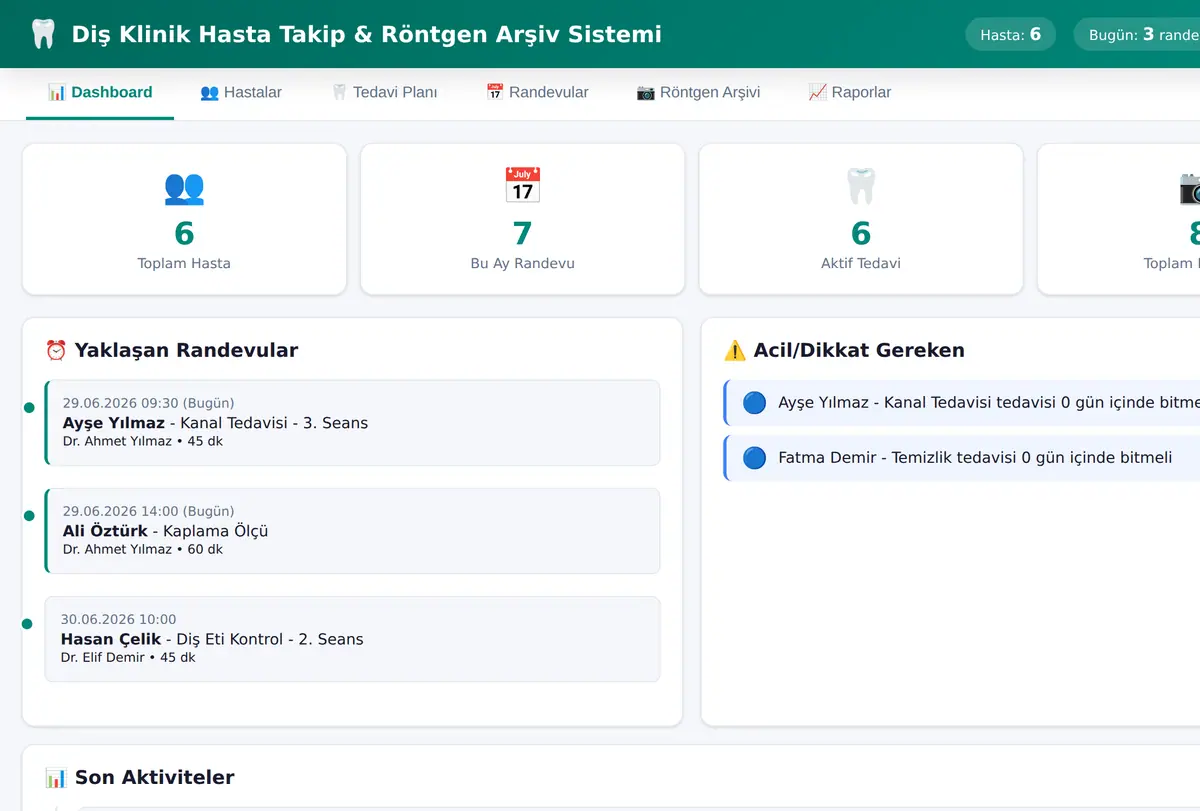The width and height of the screenshot is (1200, 811).
Task: Open the Röntgen Arşivi tab
Action: (698, 93)
